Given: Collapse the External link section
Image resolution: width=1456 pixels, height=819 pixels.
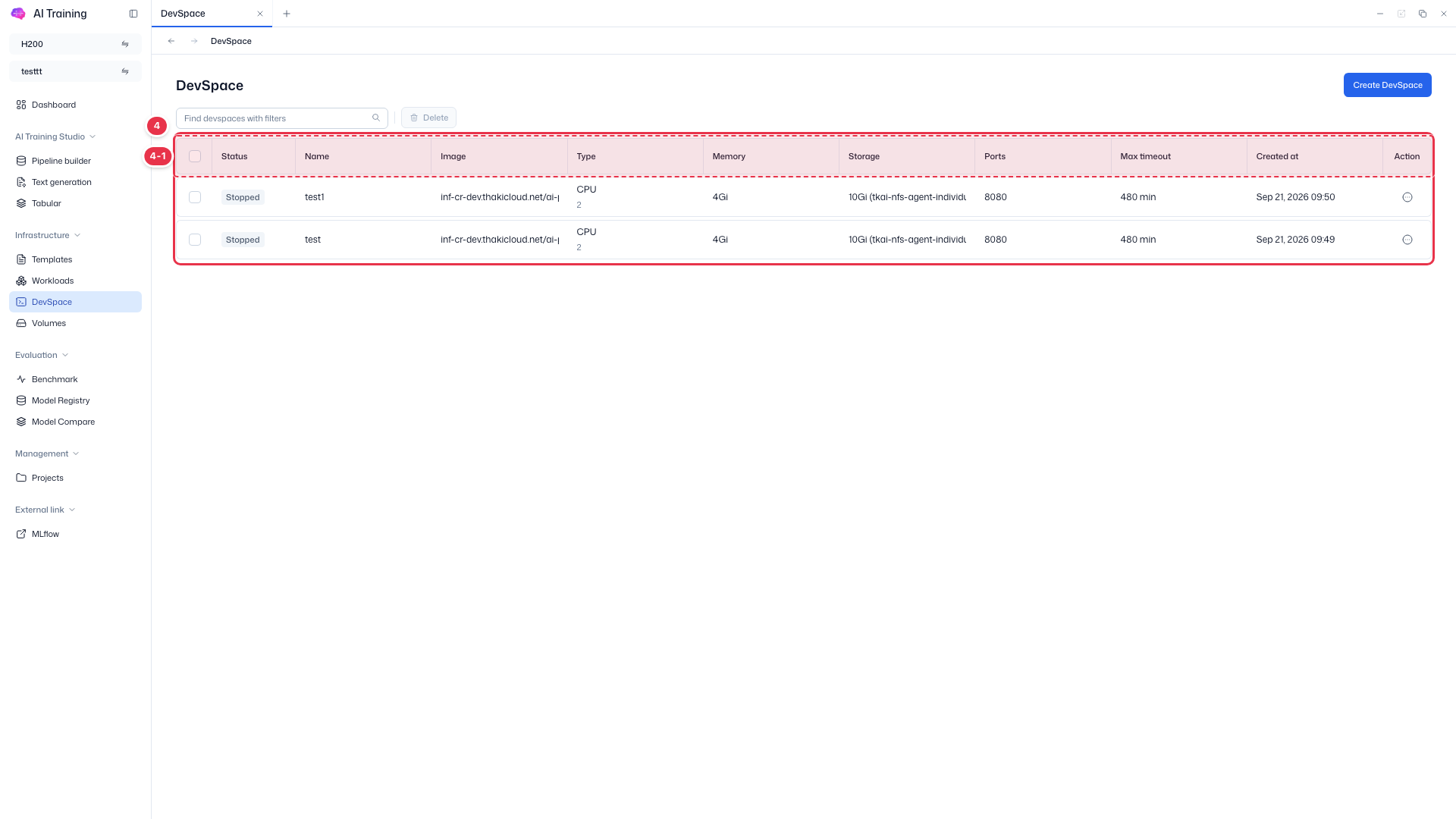Looking at the screenshot, I should pos(45,510).
